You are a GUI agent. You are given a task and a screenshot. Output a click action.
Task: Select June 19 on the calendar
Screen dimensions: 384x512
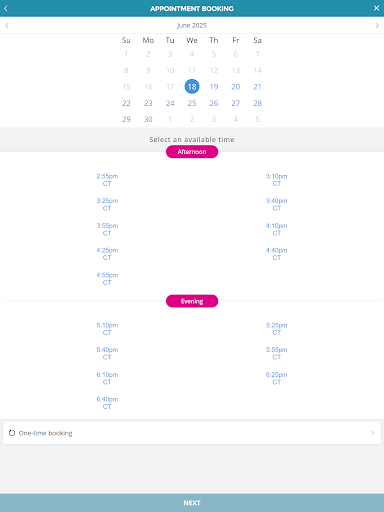[x=214, y=87]
